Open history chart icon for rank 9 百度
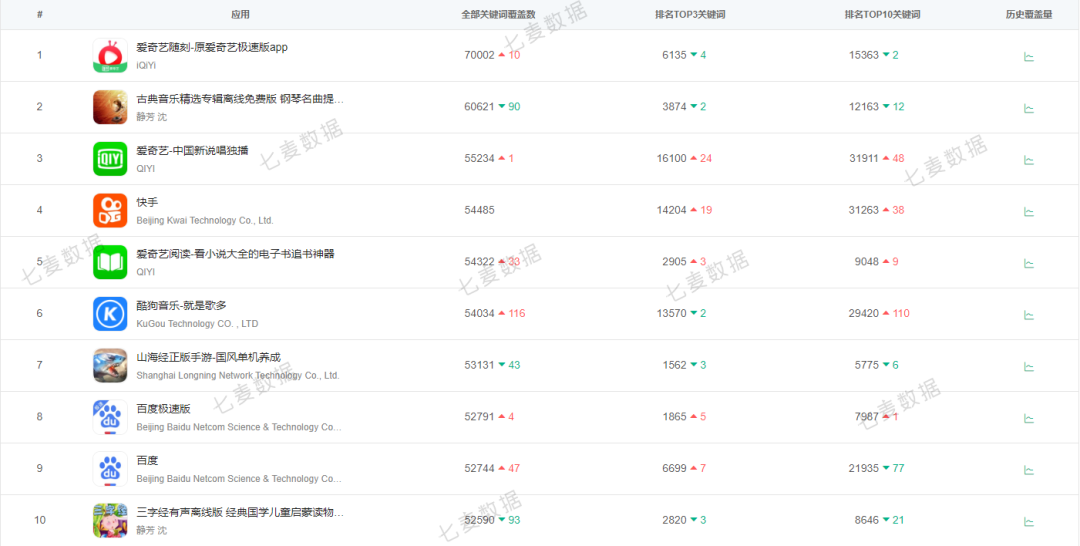The width and height of the screenshot is (1080, 546). 1028,470
